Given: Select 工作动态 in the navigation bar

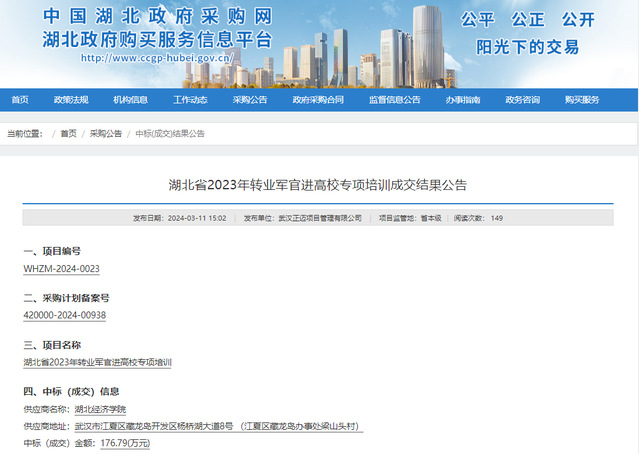Looking at the screenshot, I should pyautogui.click(x=190, y=100).
